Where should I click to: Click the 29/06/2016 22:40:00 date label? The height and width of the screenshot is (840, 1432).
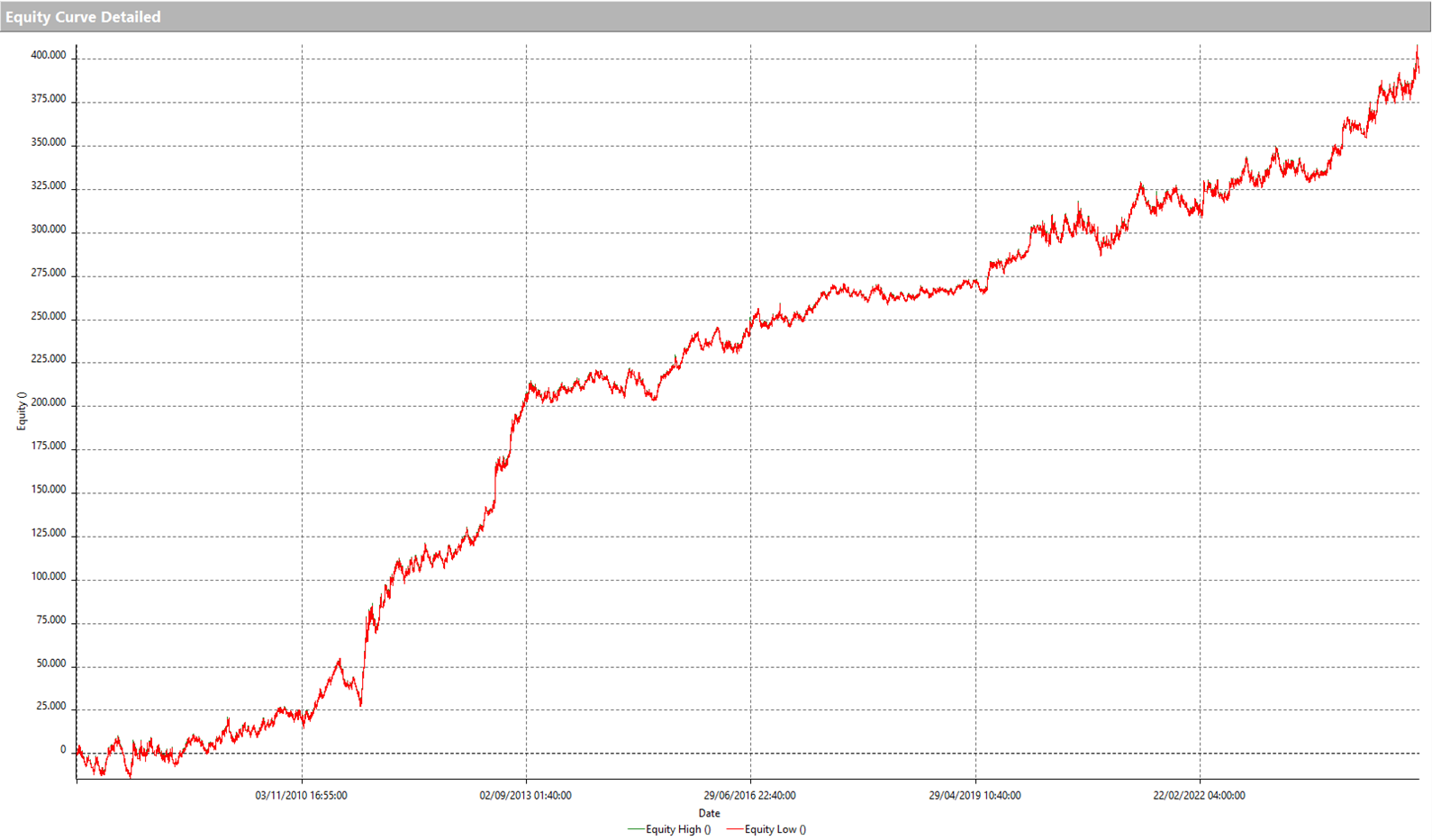[749, 796]
